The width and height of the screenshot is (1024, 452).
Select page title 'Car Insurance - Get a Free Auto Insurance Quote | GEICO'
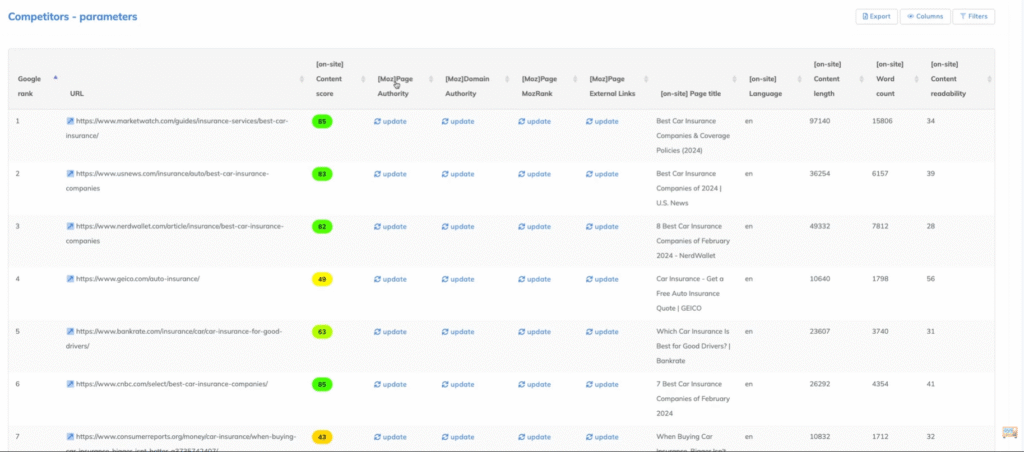click(x=690, y=293)
